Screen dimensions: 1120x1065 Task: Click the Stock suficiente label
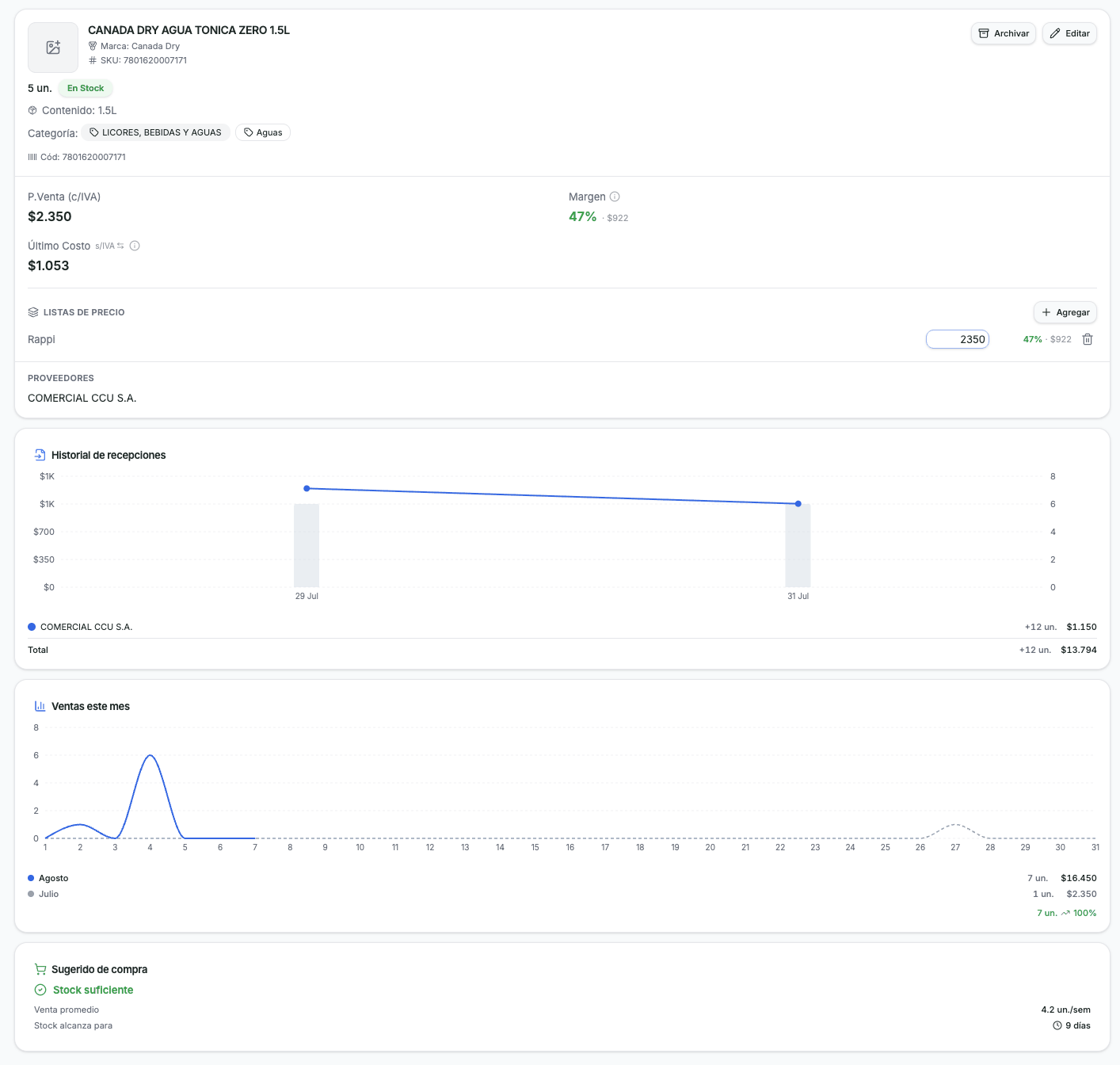coord(93,990)
